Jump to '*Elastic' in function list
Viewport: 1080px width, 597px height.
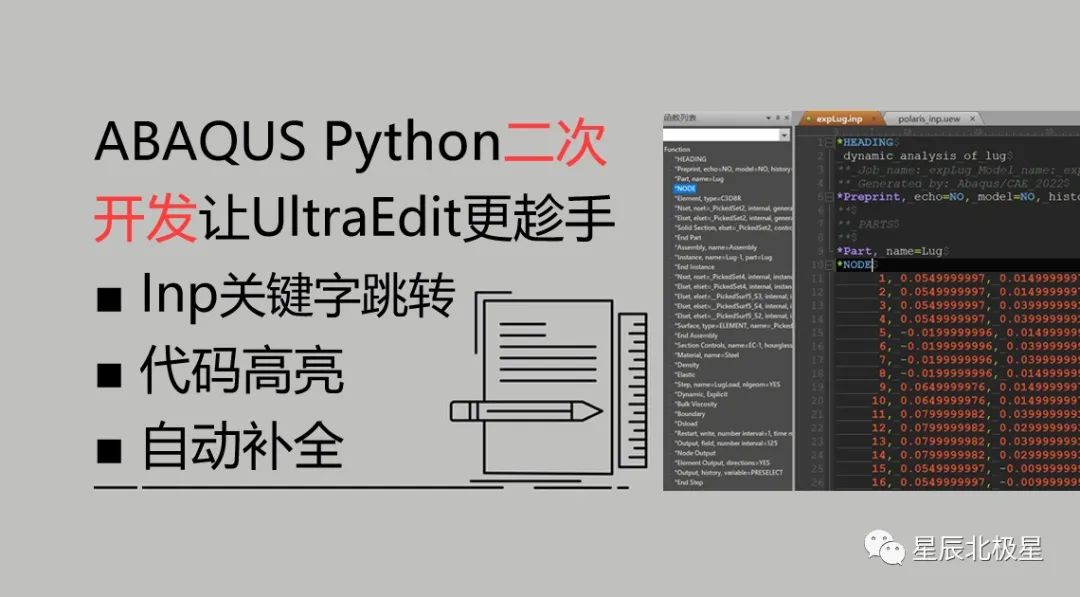point(685,375)
